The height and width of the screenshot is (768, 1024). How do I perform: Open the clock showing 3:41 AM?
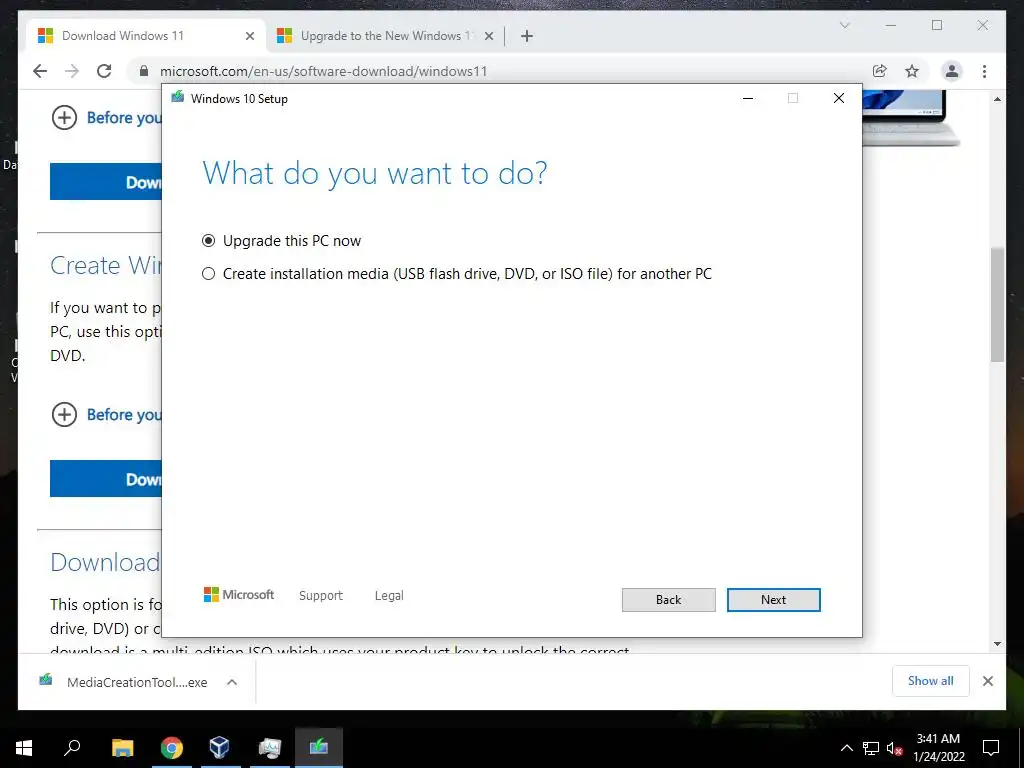(938, 748)
